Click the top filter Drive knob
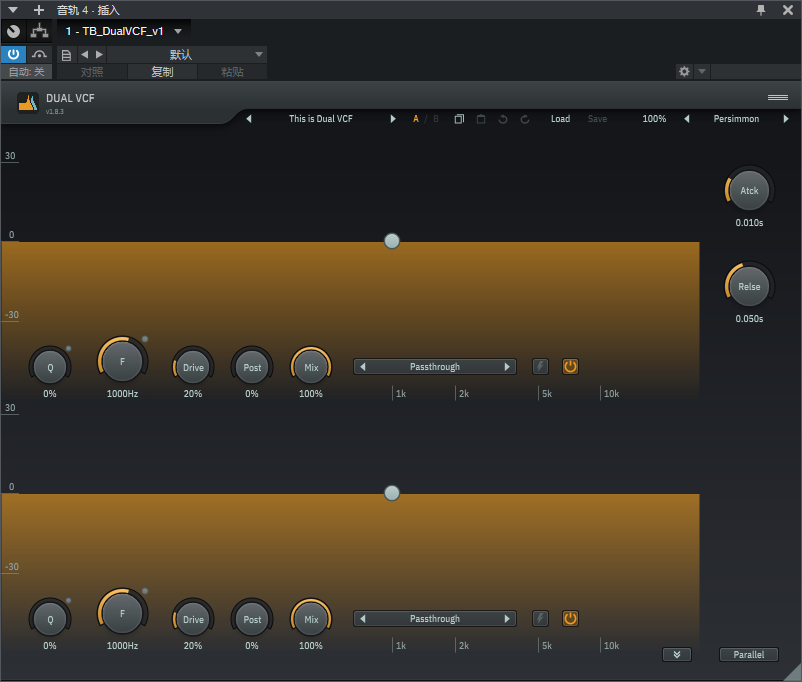 tap(193, 367)
